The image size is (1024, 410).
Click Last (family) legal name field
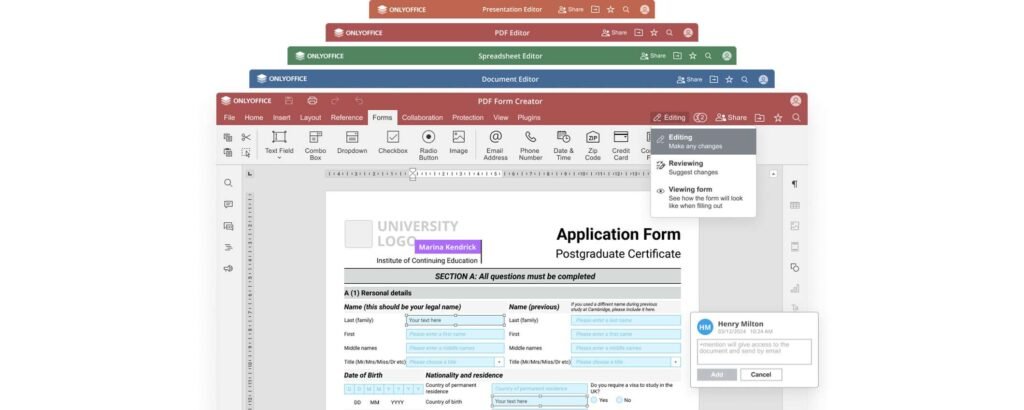point(455,321)
